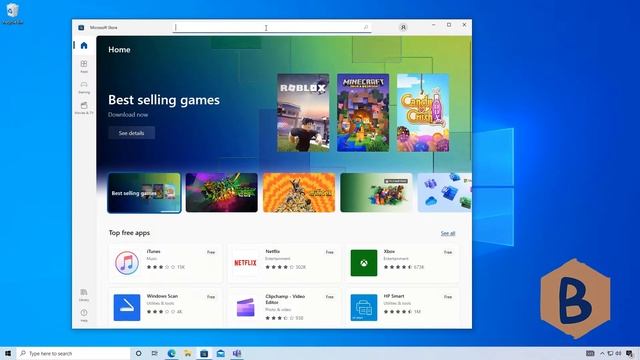Click the Free label on iTunes card
Image resolution: width=640 pixels, height=360 pixels.
pyautogui.click(x=211, y=252)
